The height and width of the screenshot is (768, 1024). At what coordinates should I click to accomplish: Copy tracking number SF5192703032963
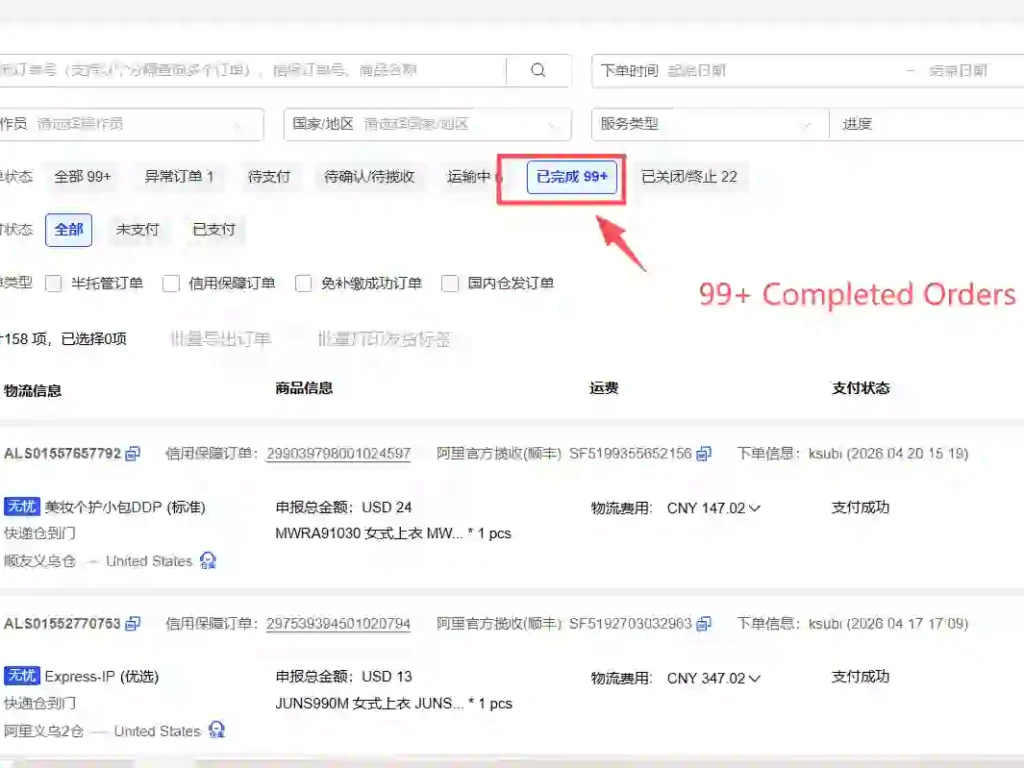[x=703, y=624]
